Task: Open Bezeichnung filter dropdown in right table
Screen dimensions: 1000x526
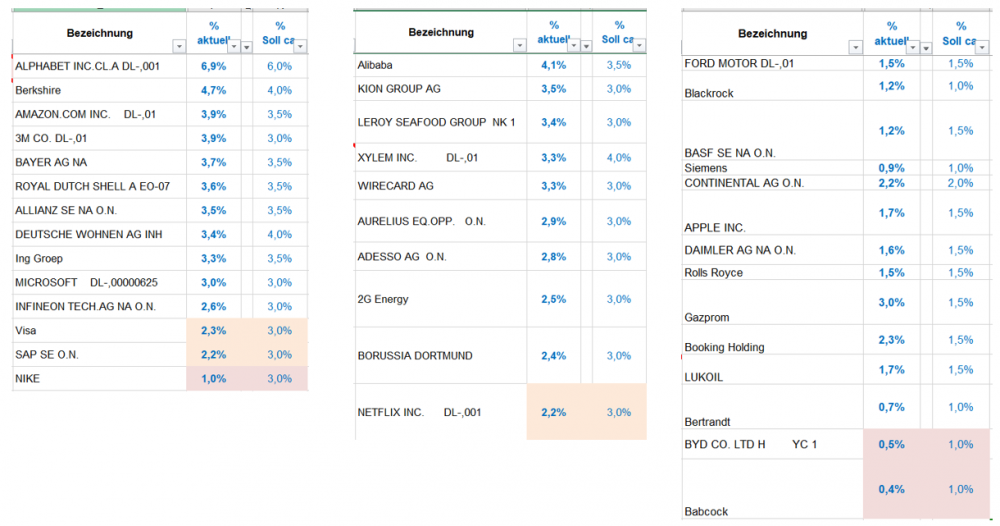Action: 855,47
